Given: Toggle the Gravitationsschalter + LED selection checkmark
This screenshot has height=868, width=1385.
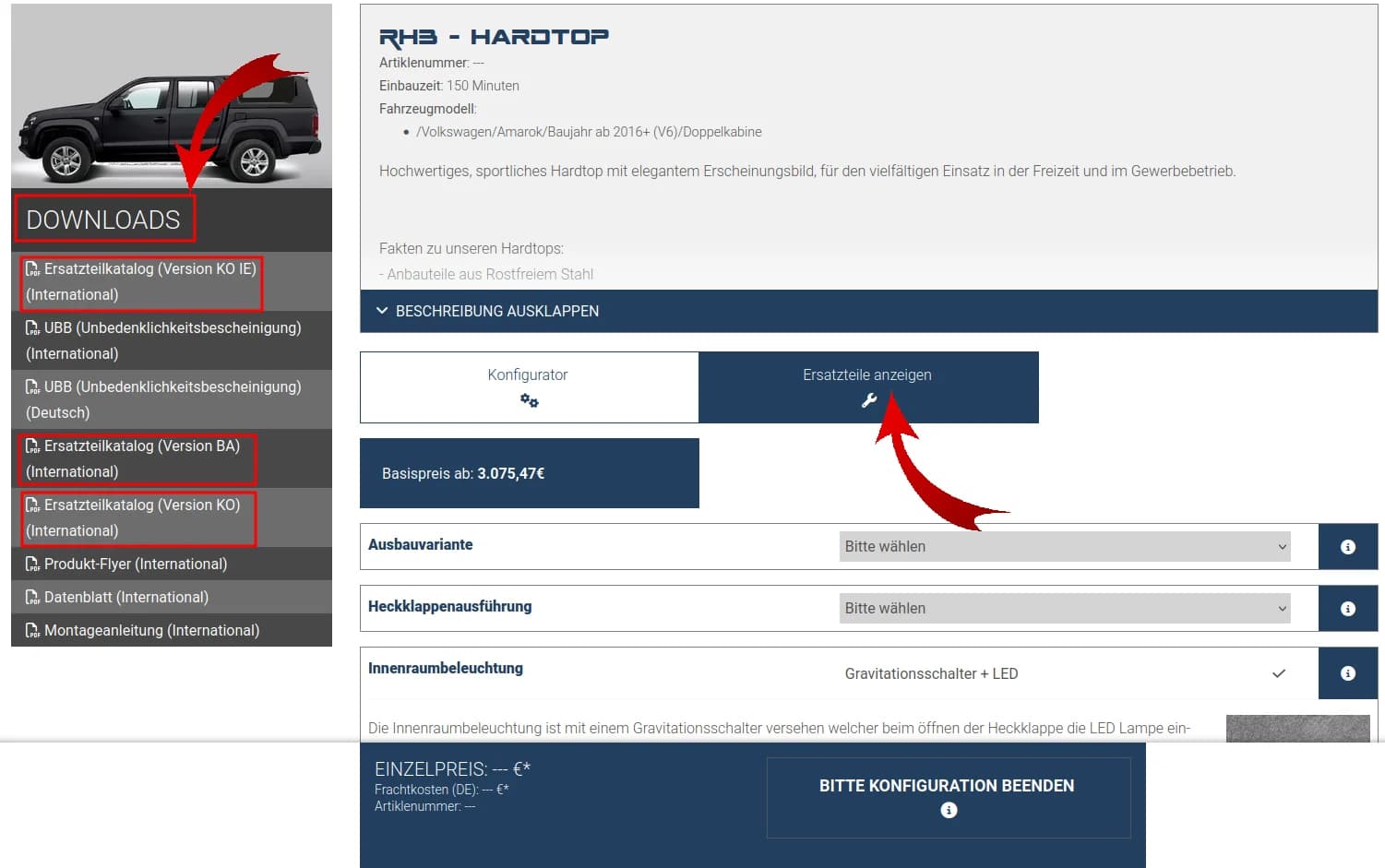Looking at the screenshot, I should click(x=1278, y=673).
